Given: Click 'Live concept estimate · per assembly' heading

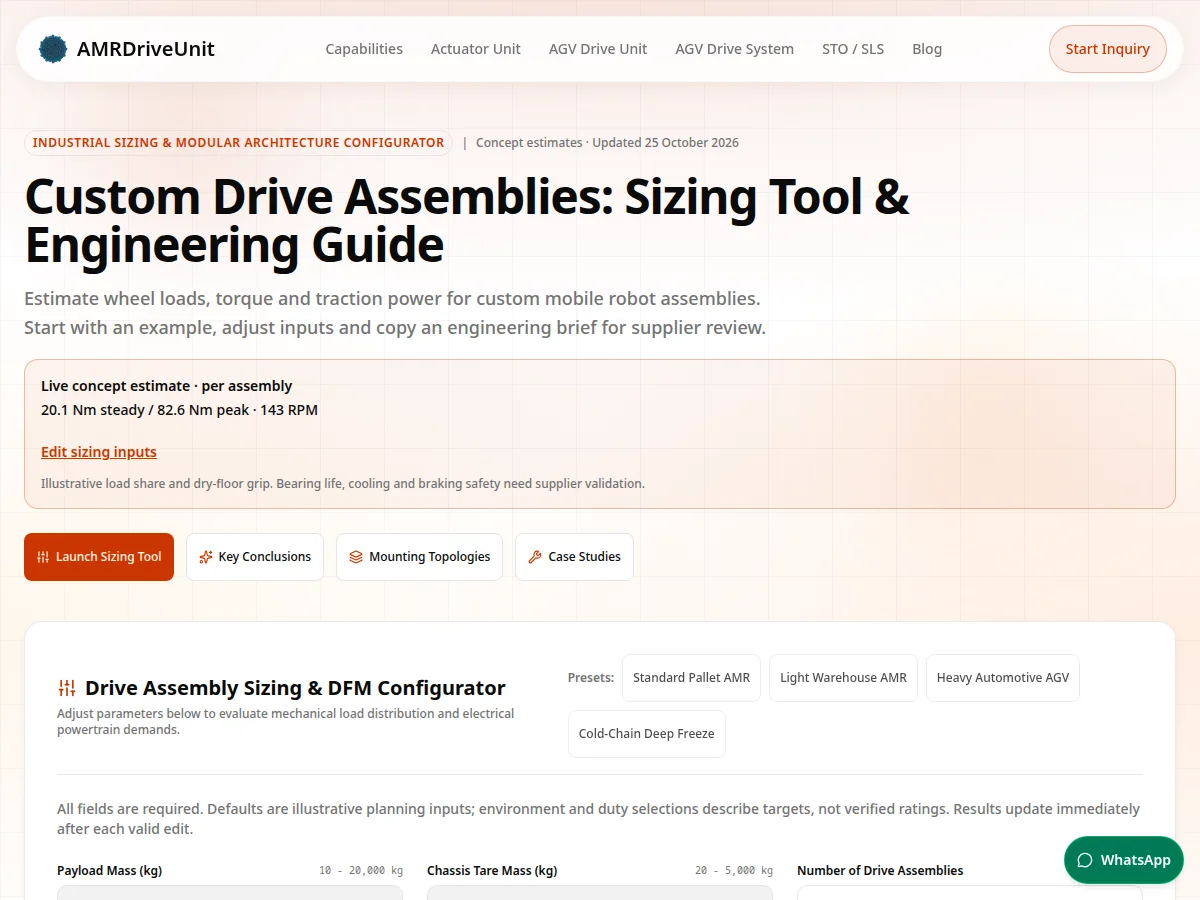Looking at the screenshot, I should pos(167,386).
